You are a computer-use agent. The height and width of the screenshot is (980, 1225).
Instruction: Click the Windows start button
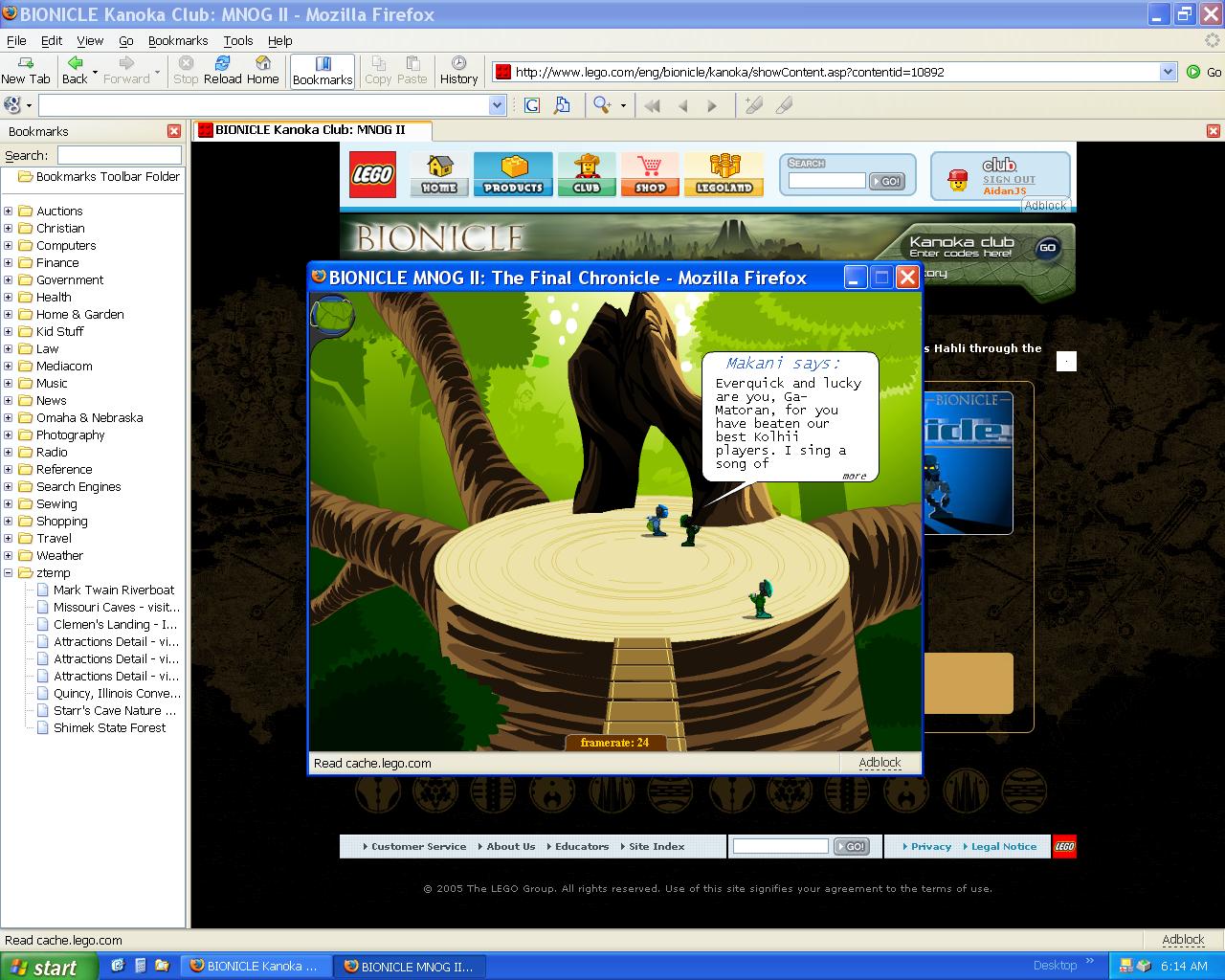48,967
